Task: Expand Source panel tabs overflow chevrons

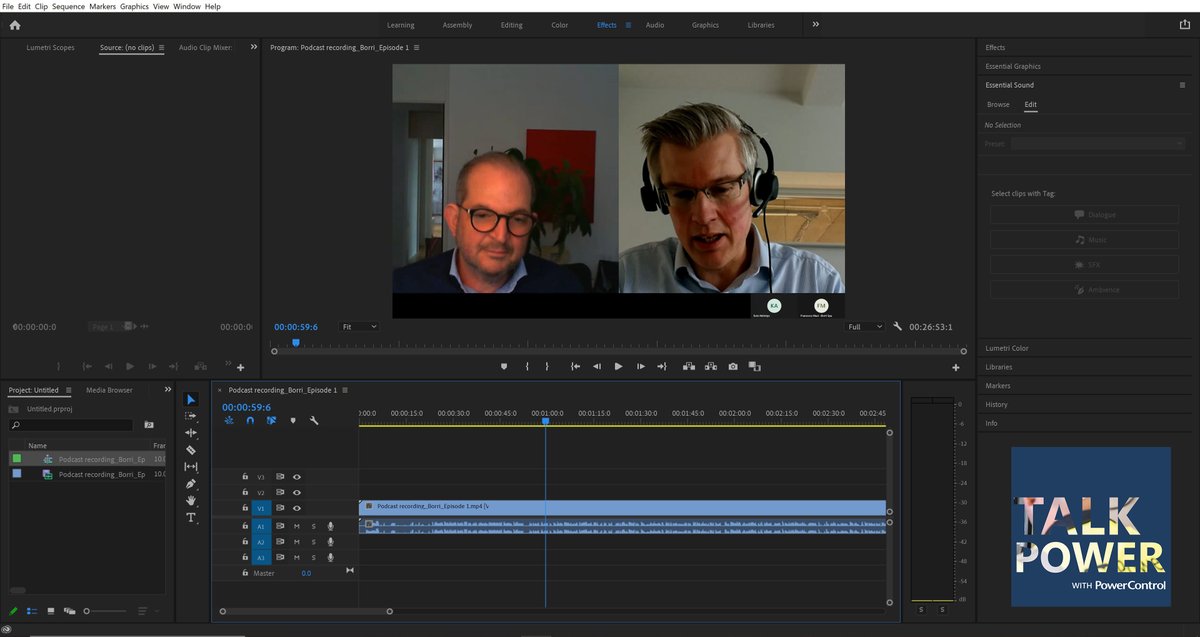Action: tap(253, 47)
